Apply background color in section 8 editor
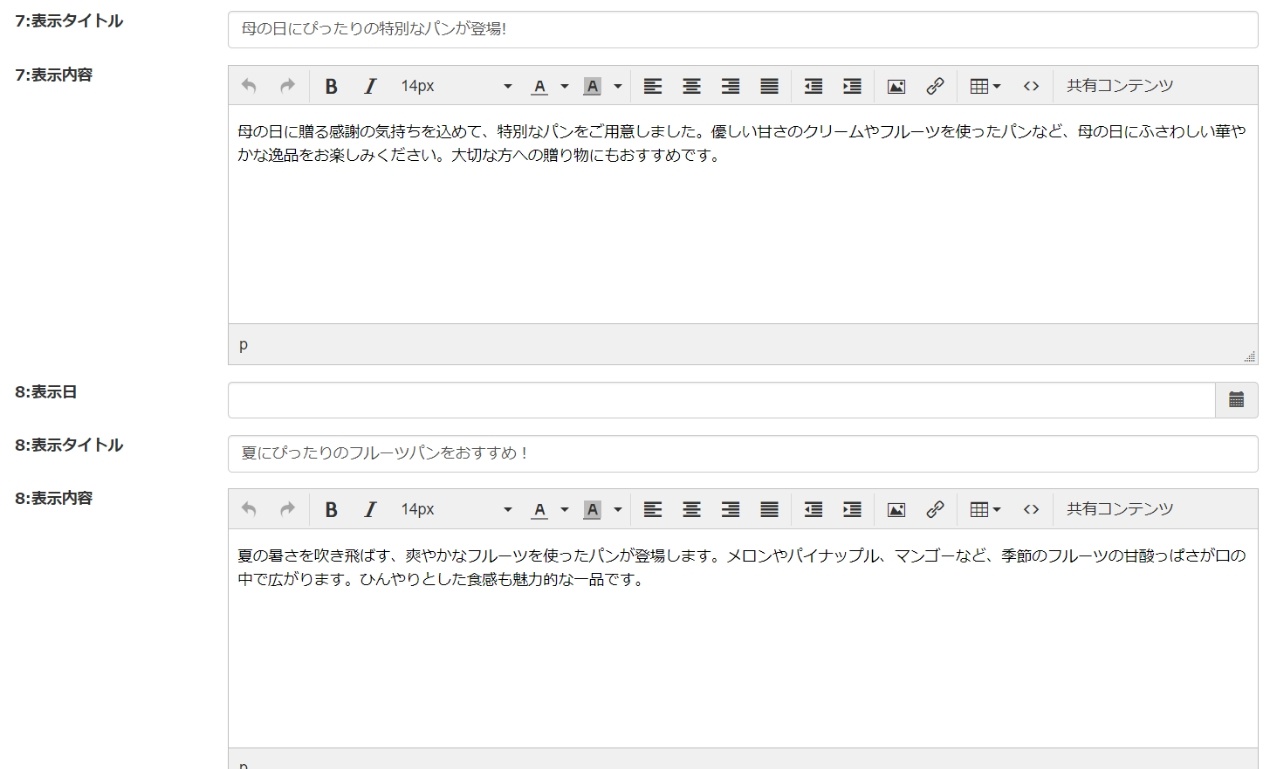 coord(591,510)
